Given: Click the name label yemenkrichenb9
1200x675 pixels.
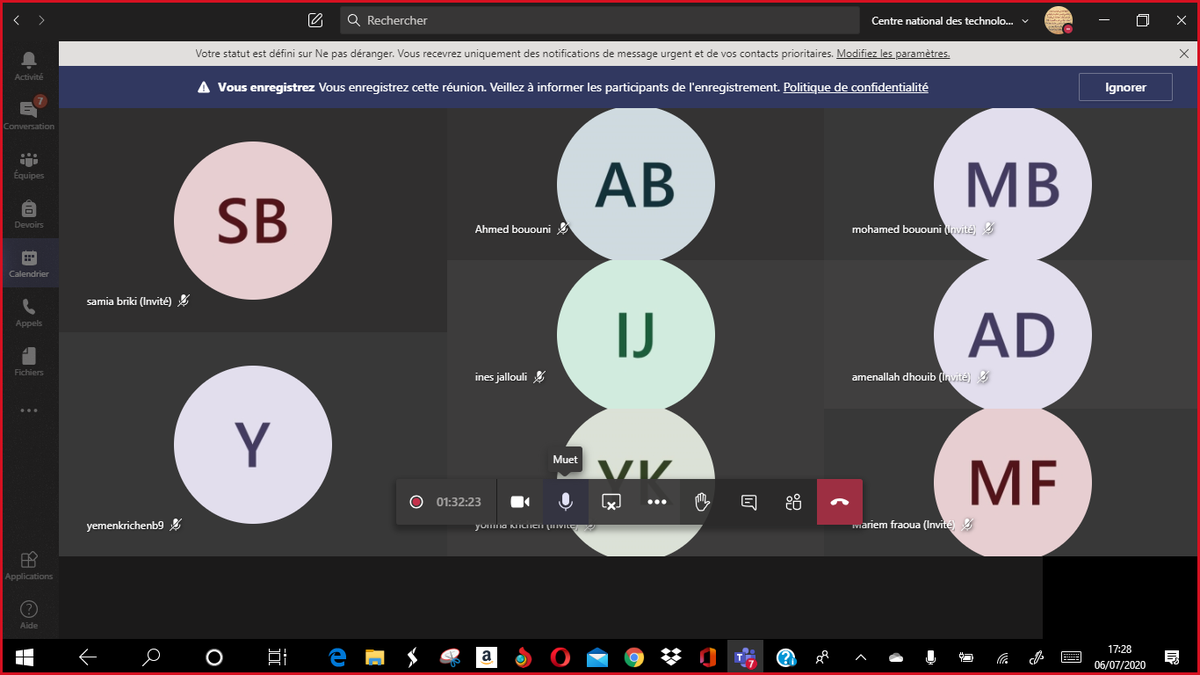Looking at the screenshot, I should click(125, 525).
